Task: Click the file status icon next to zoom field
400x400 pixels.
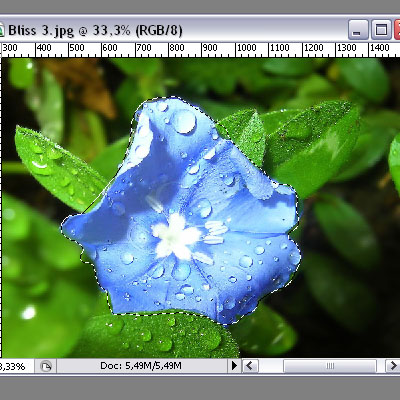Action: click(x=46, y=366)
